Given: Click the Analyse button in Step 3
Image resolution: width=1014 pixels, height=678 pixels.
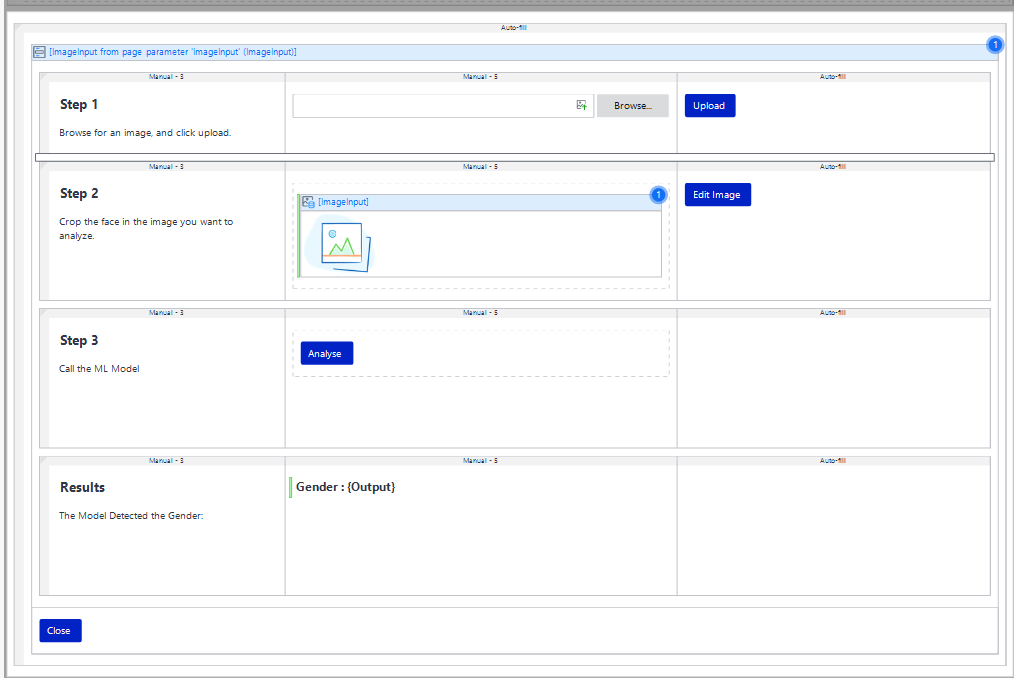Looking at the screenshot, I should pos(327,353).
